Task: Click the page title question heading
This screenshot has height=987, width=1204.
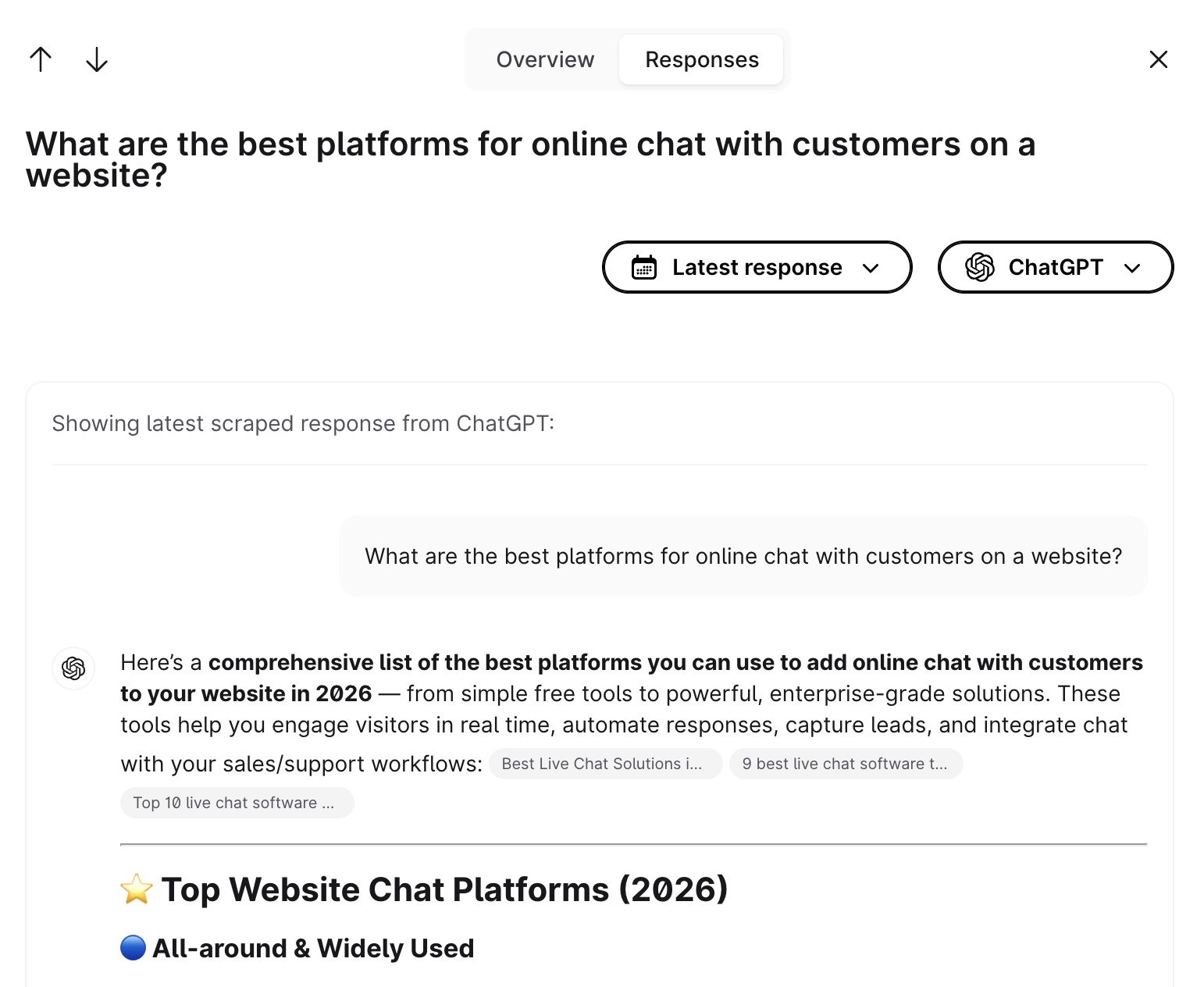Action: coord(531,159)
